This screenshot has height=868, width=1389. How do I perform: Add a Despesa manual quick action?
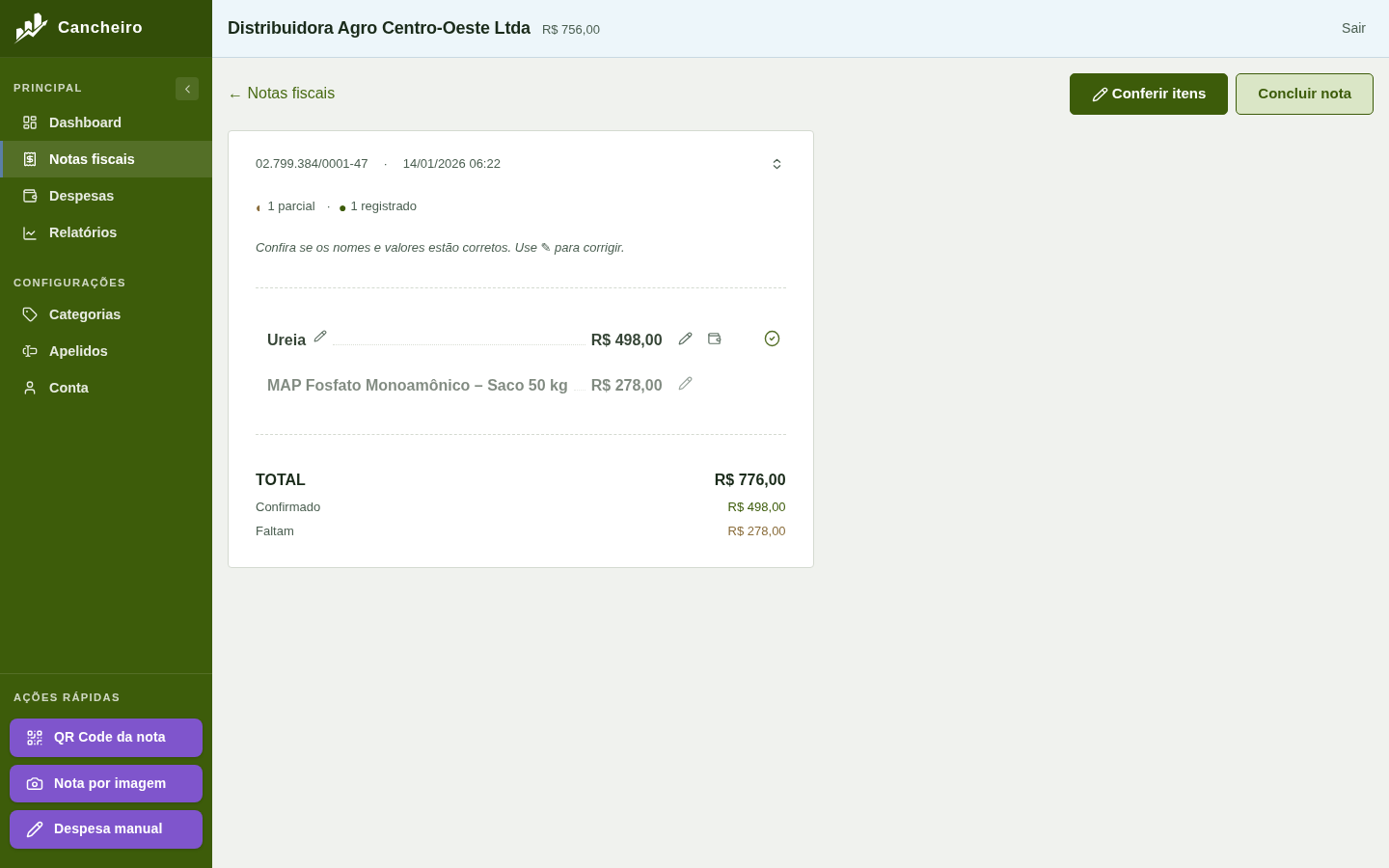[106, 829]
